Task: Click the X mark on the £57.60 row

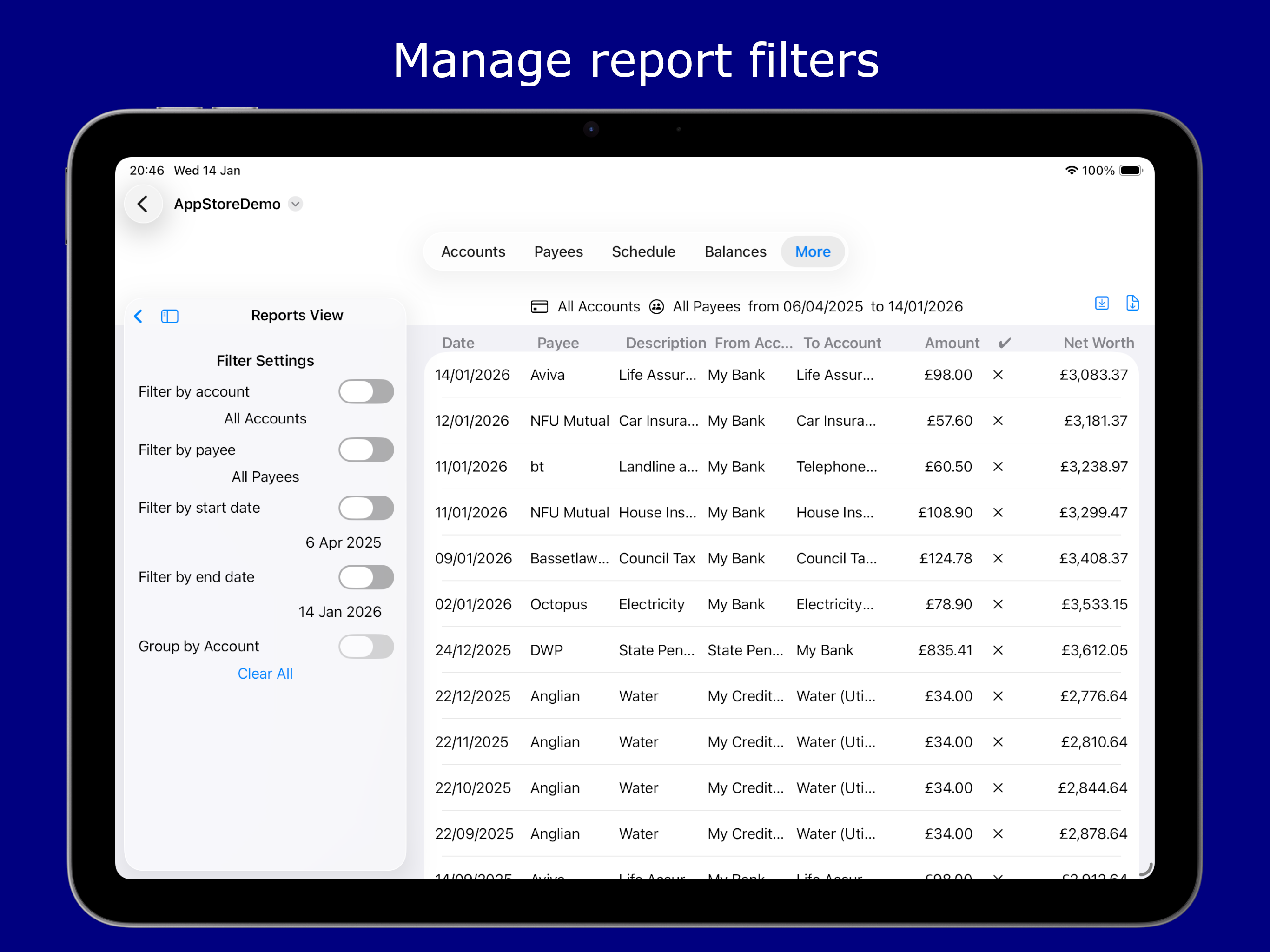Action: [x=998, y=421]
